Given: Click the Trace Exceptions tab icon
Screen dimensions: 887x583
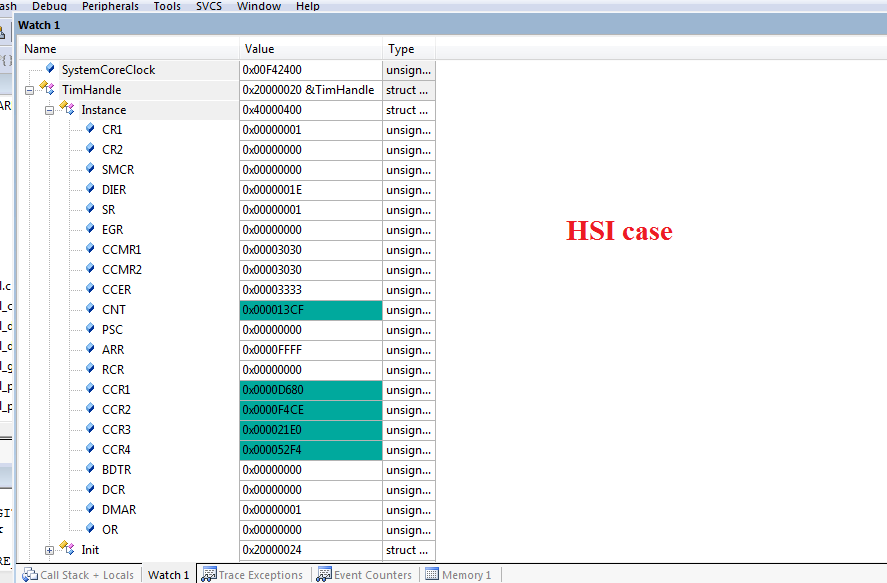Looking at the screenshot, I should click(209, 575).
